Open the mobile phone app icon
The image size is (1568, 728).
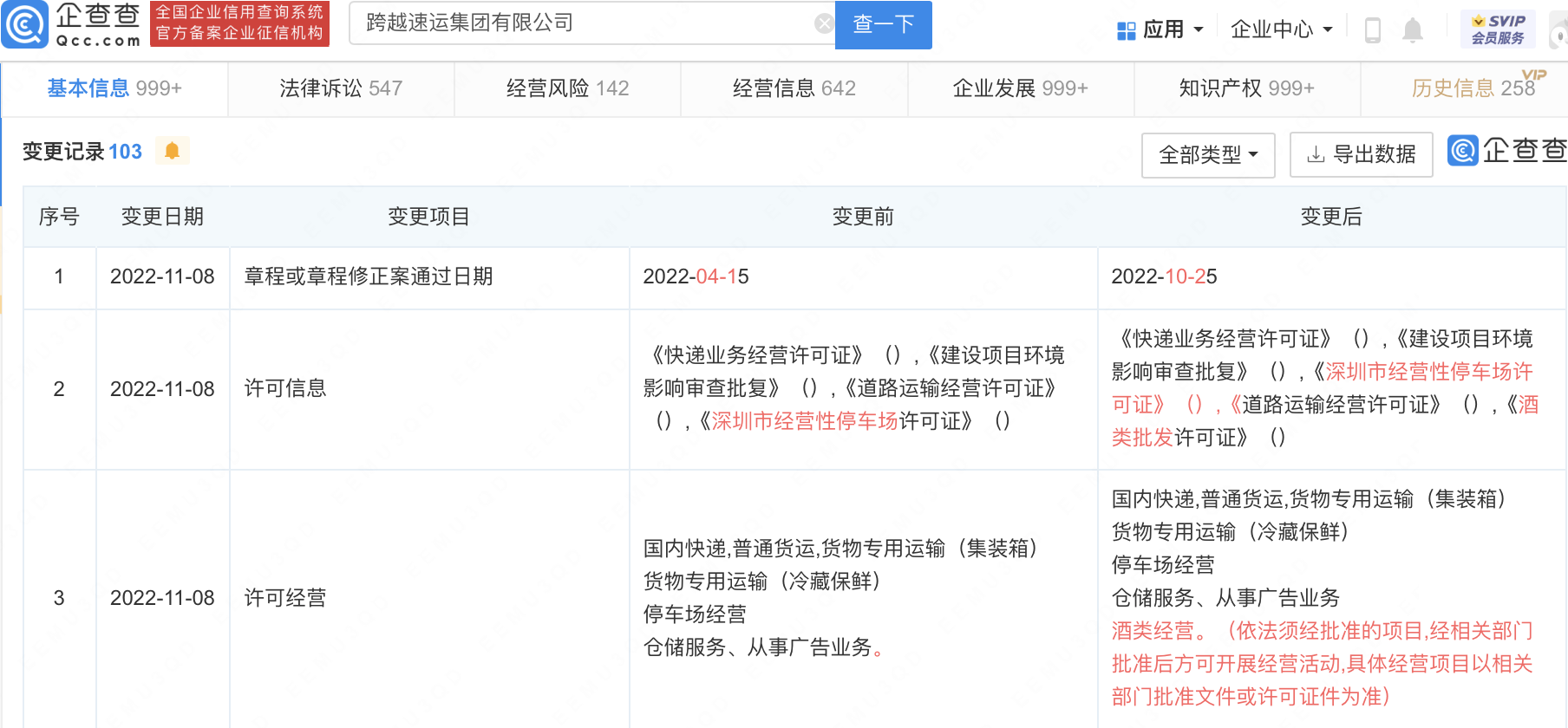pyautogui.click(x=1373, y=30)
